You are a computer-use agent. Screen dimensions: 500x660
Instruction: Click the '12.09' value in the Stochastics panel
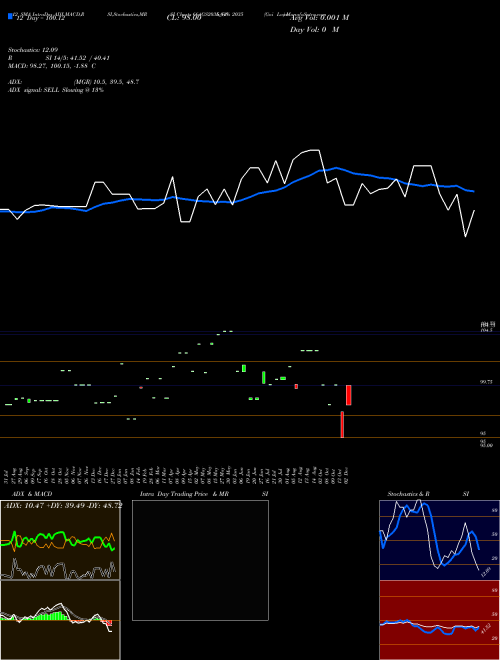(486, 572)
